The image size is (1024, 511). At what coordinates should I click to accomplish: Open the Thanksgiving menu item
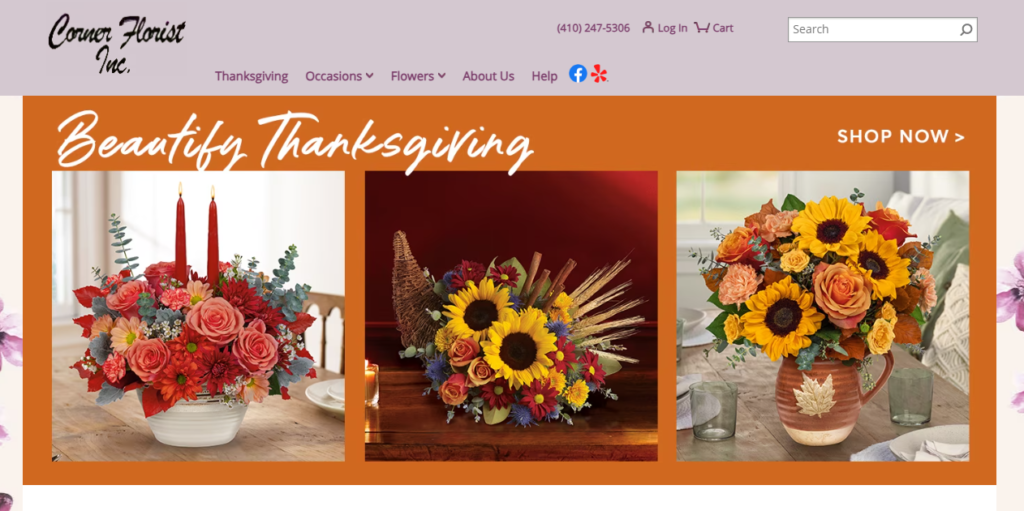(251, 76)
